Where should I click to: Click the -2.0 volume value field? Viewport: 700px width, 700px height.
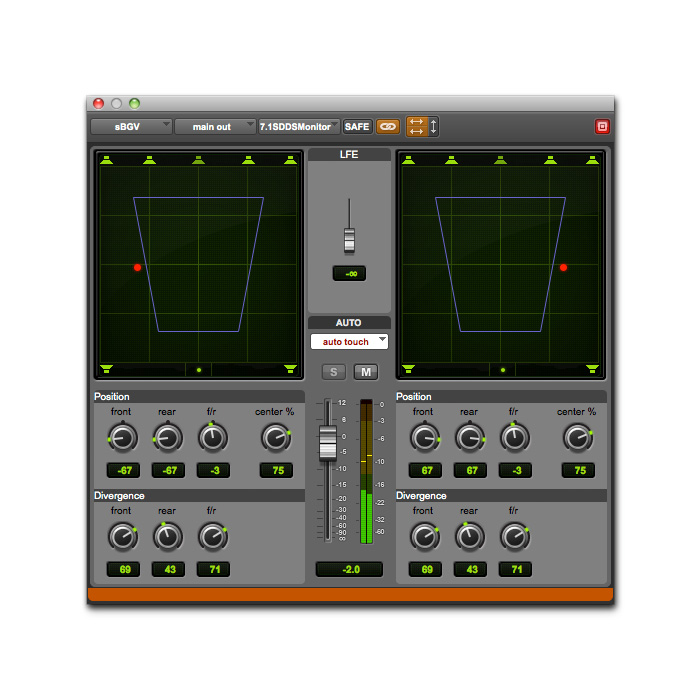tap(349, 569)
